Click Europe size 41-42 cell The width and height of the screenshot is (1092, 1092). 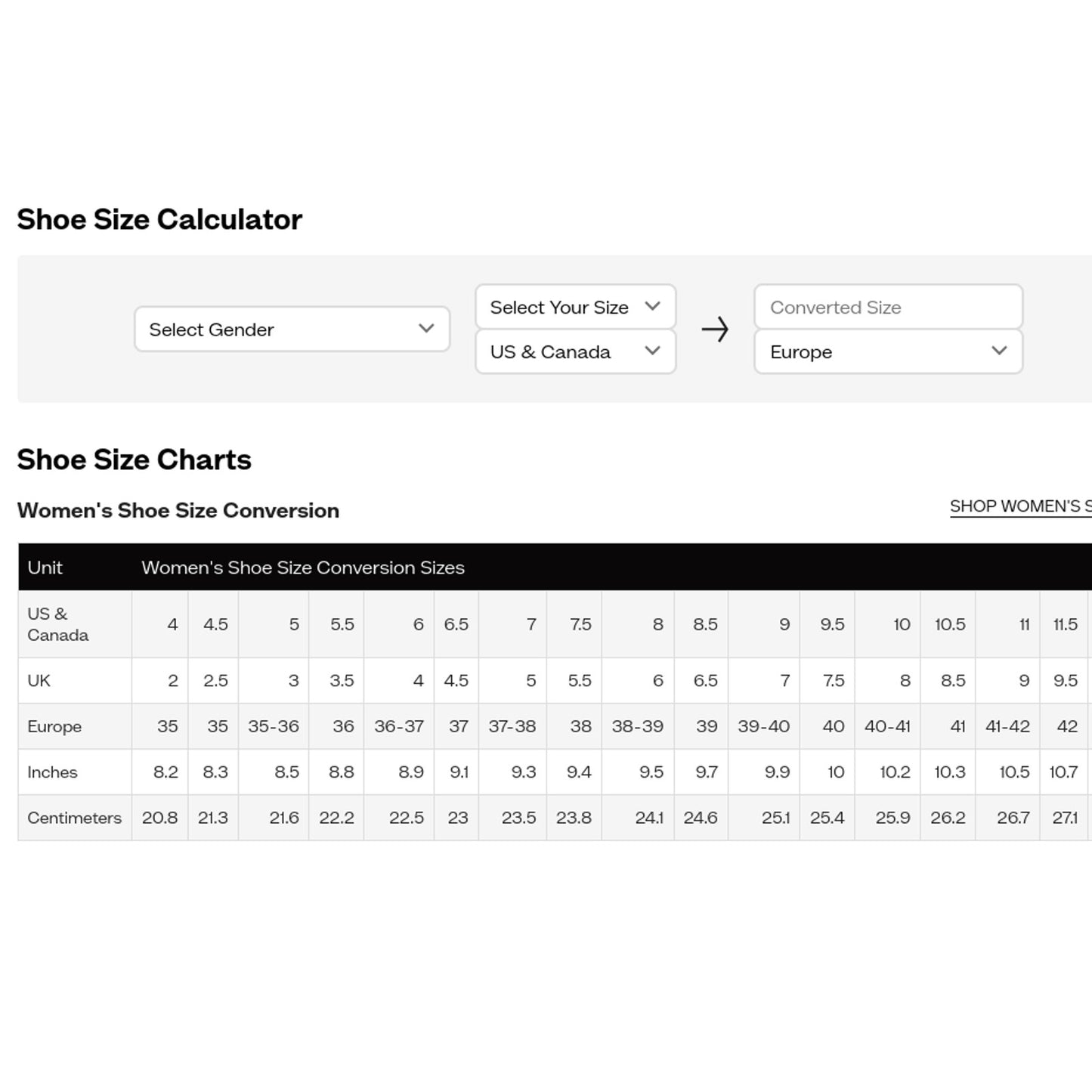(x=1007, y=726)
